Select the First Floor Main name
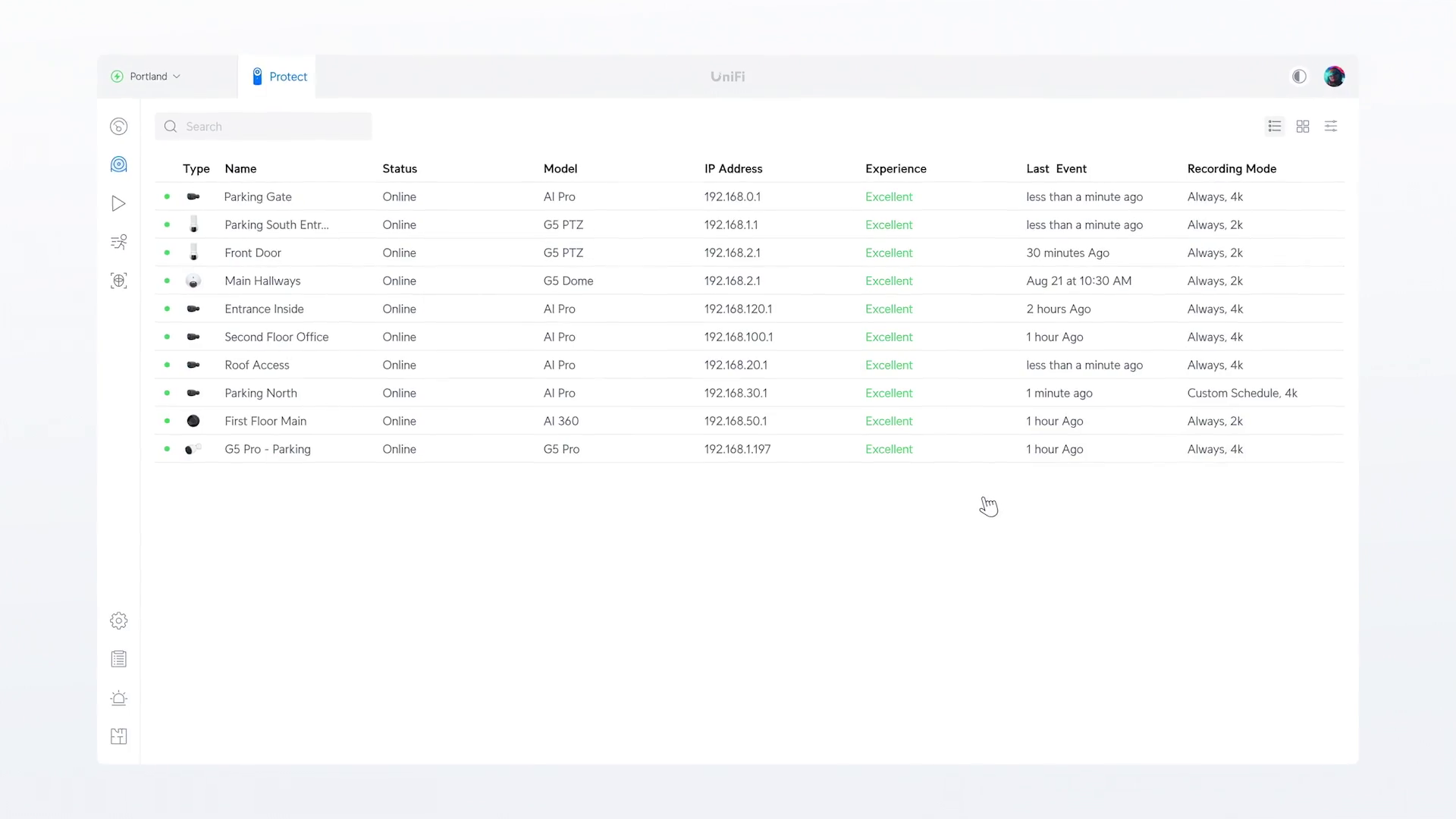 pyautogui.click(x=265, y=421)
